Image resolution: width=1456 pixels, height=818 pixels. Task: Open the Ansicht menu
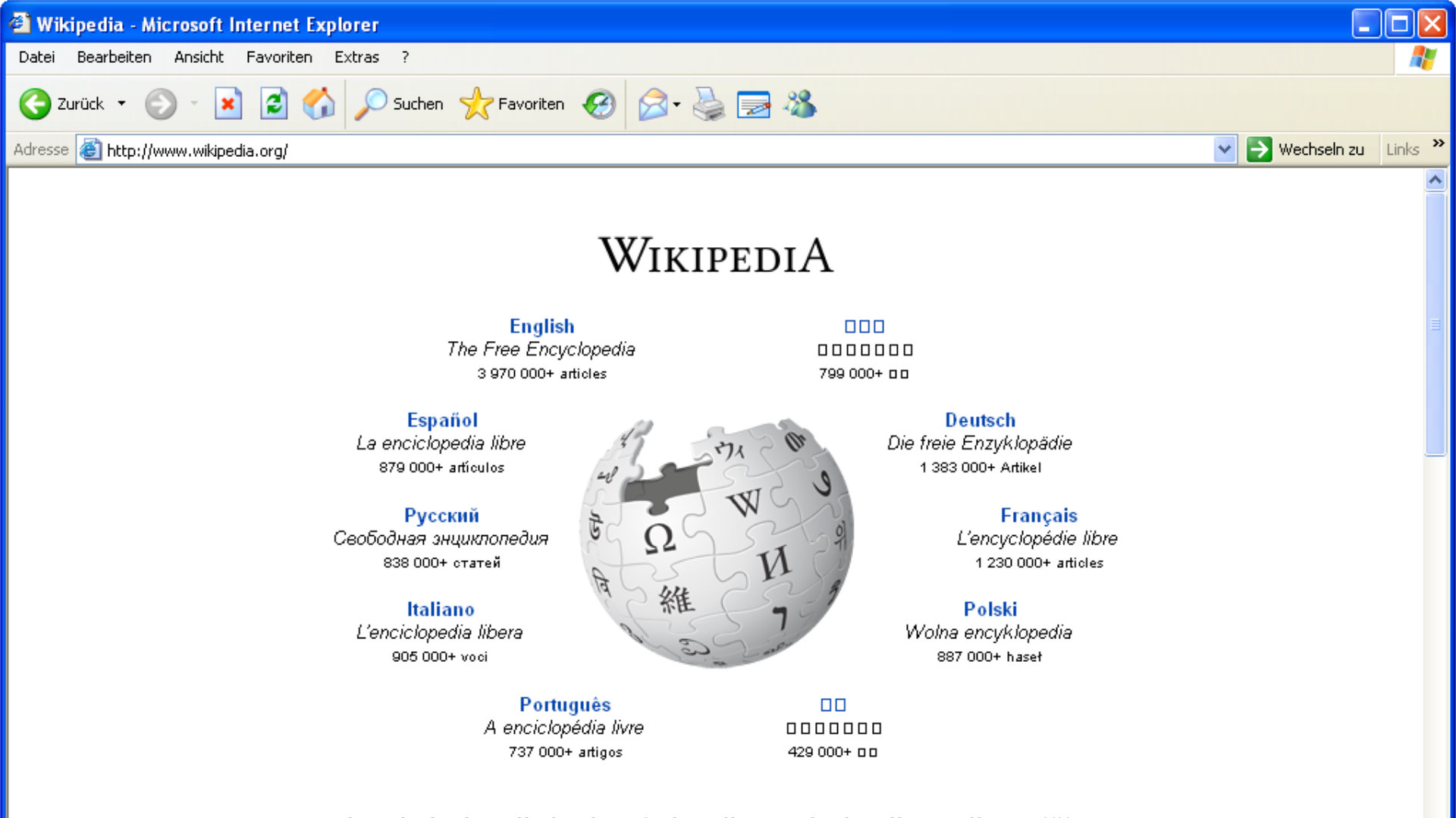point(199,57)
